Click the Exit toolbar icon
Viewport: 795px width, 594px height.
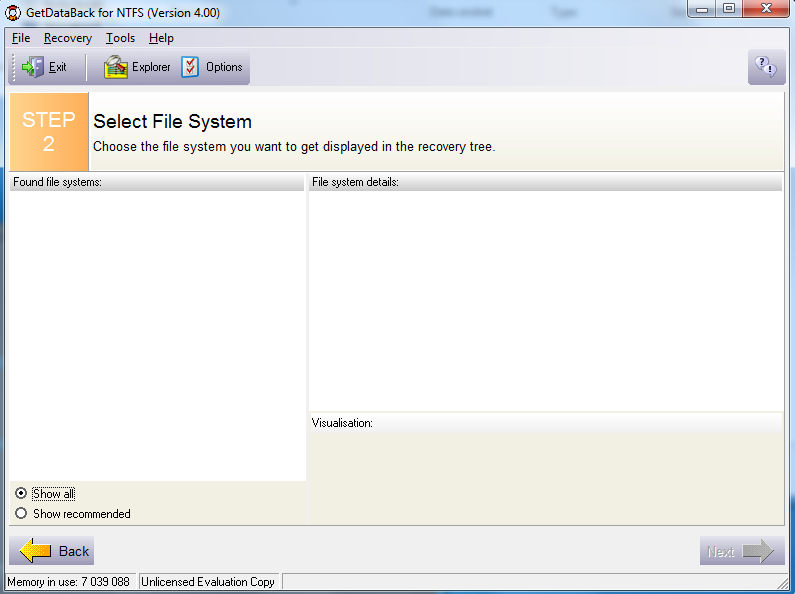(32, 67)
